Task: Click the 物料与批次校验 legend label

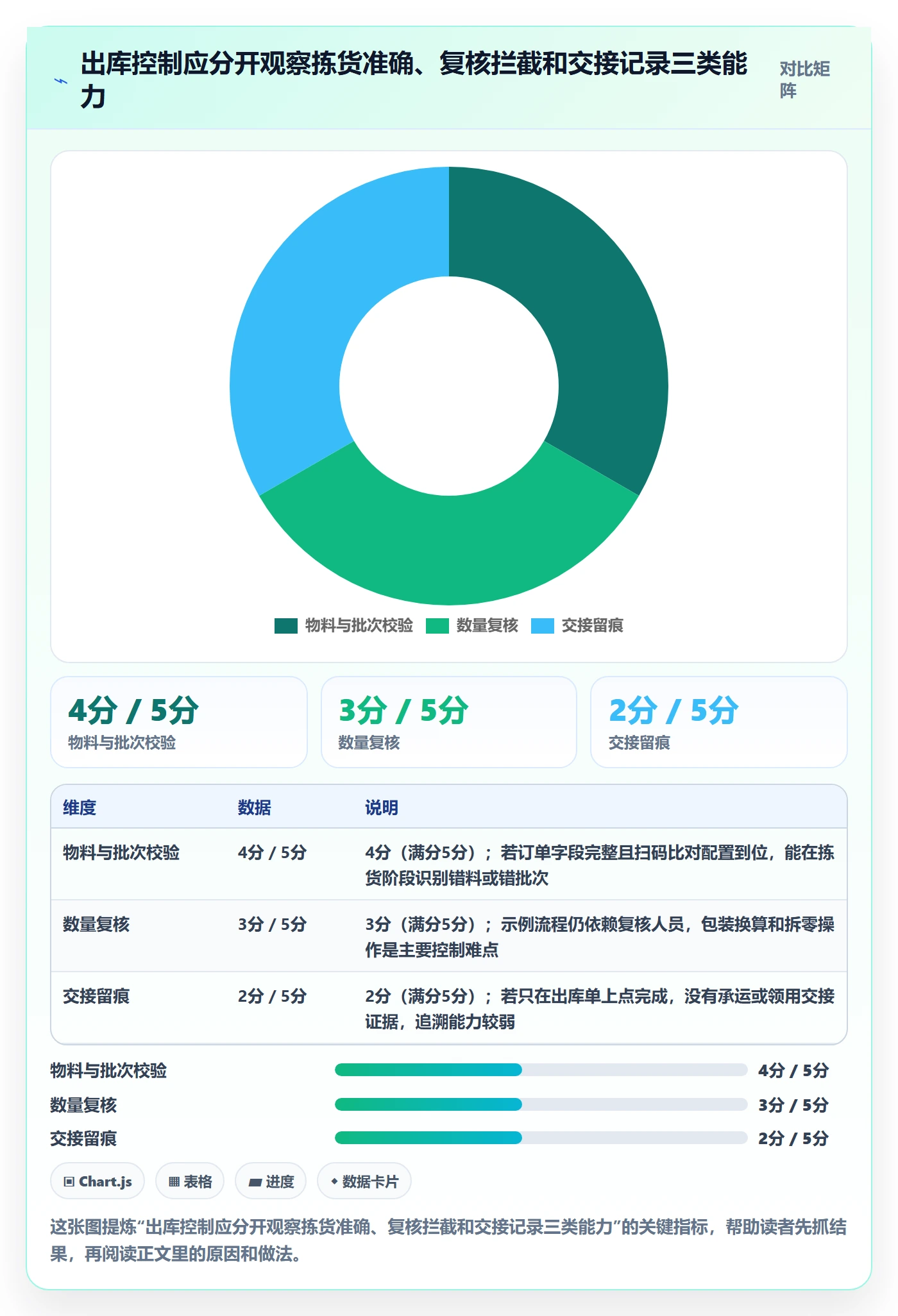Action: 359,626
